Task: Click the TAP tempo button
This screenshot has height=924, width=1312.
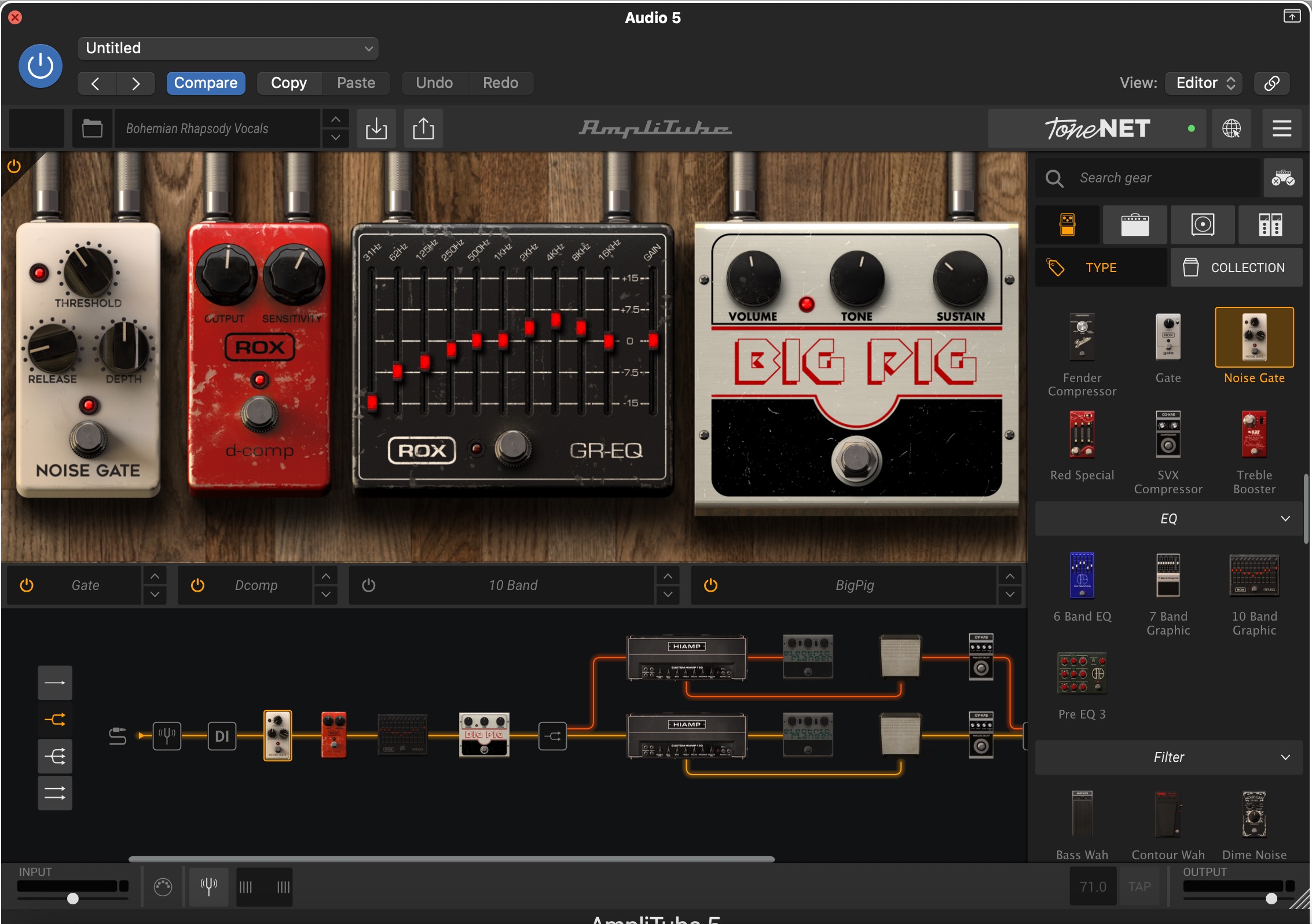Action: 1139,886
